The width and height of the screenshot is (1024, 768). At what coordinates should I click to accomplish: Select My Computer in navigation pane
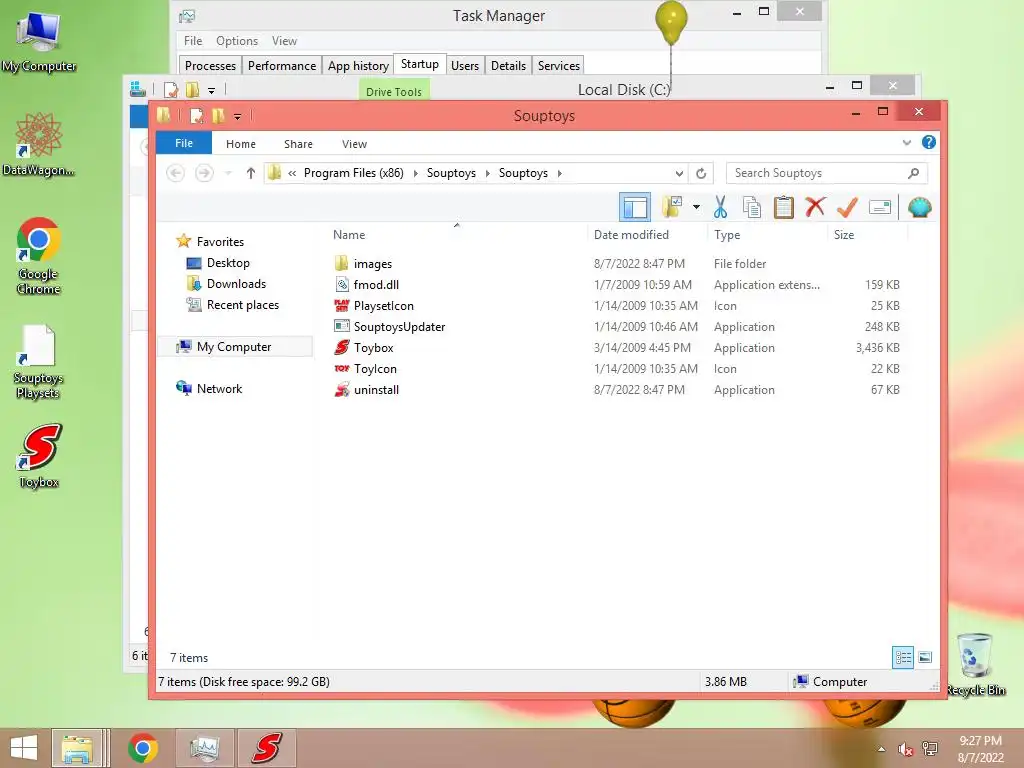pyautogui.click(x=234, y=347)
